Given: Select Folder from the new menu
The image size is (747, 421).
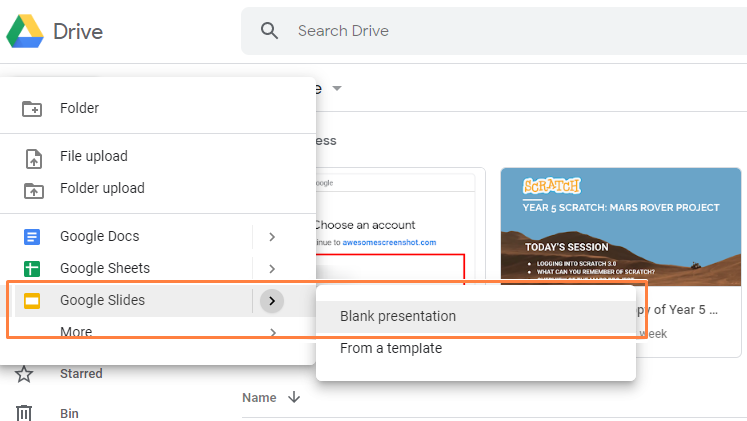Looking at the screenshot, I should coord(79,108).
